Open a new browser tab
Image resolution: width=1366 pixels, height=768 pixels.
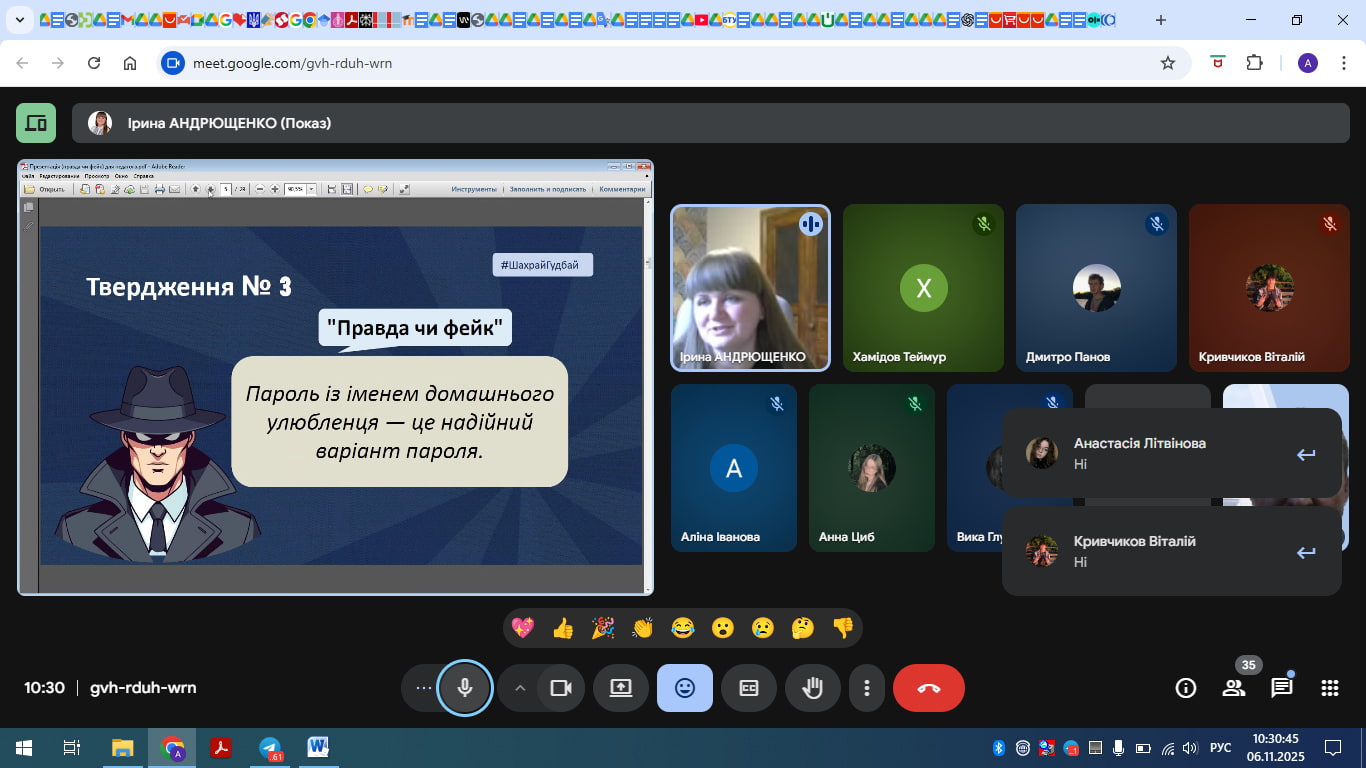click(1160, 20)
